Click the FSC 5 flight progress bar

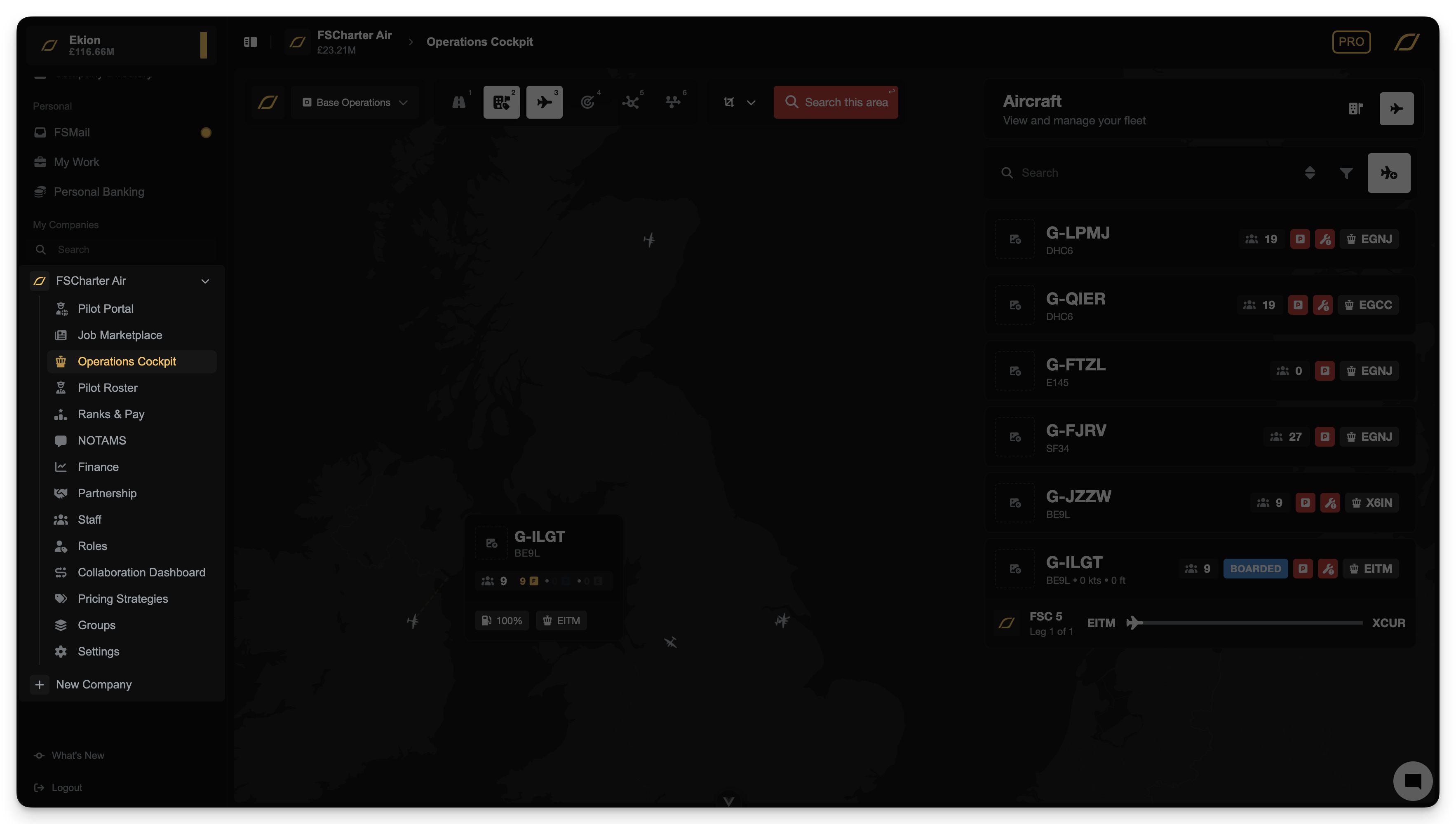tap(1245, 623)
